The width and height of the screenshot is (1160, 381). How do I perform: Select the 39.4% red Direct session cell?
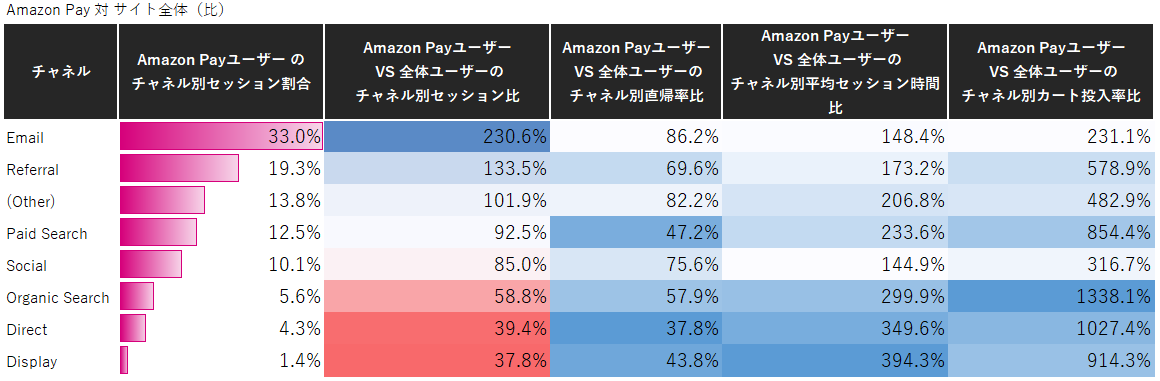click(436, 329)
